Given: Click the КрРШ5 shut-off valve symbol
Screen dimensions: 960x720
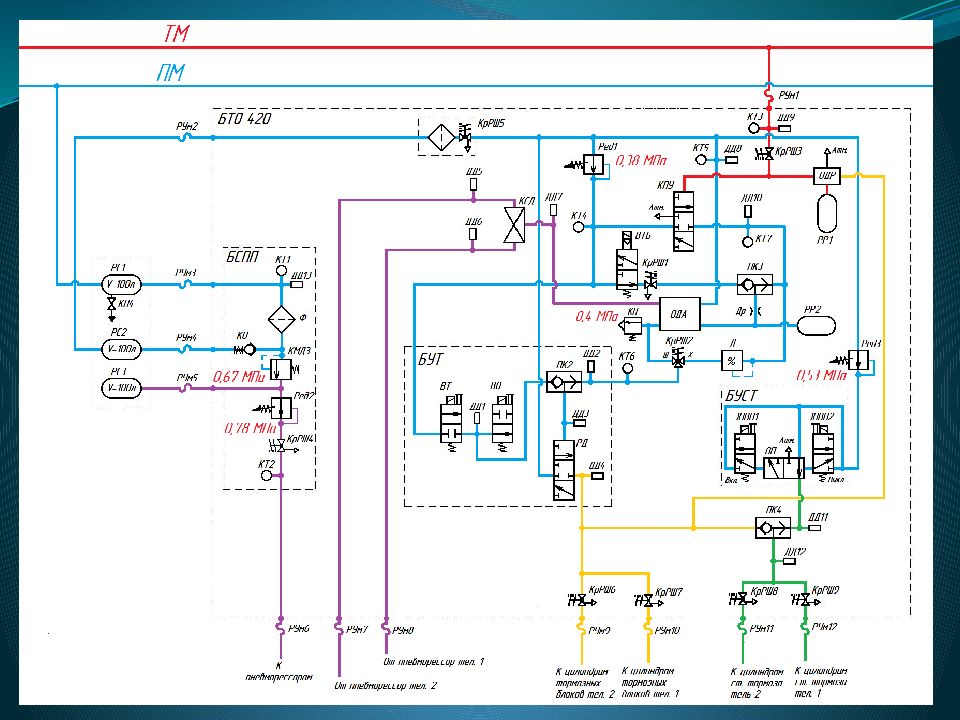Looking at the screenshot, I should tap(465, 138).
